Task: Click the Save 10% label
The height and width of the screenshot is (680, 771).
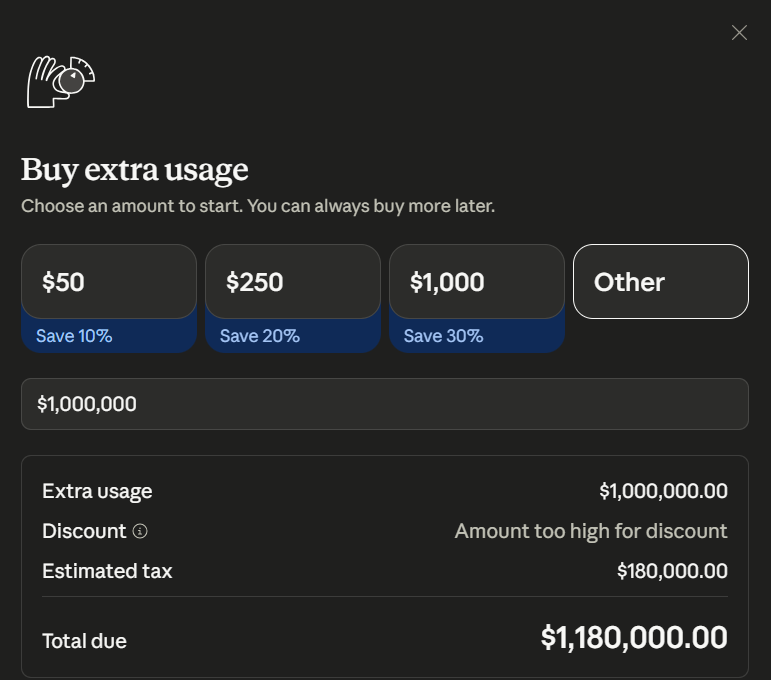Action: point(74,336)
